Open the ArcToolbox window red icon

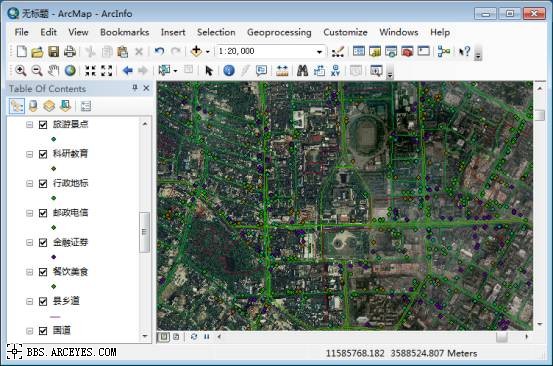[x=407, y=51]
